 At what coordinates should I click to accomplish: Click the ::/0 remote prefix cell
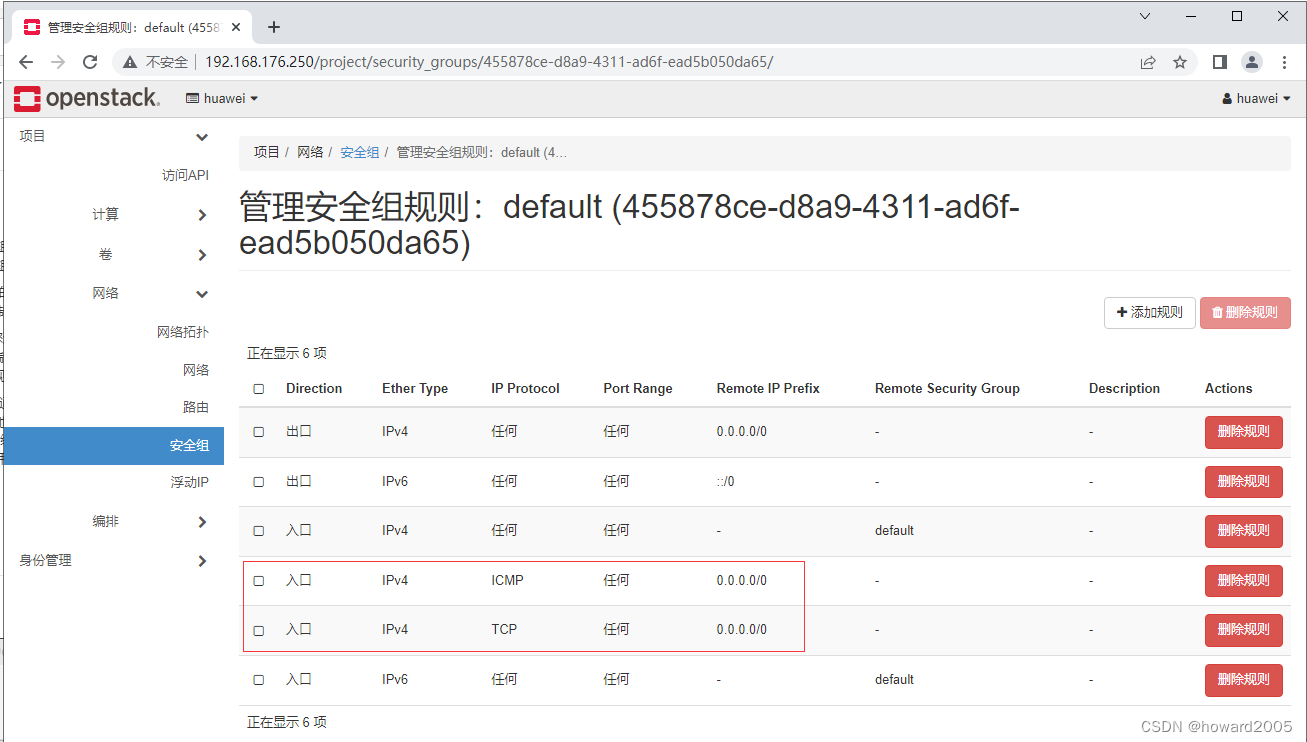[725, 481]
